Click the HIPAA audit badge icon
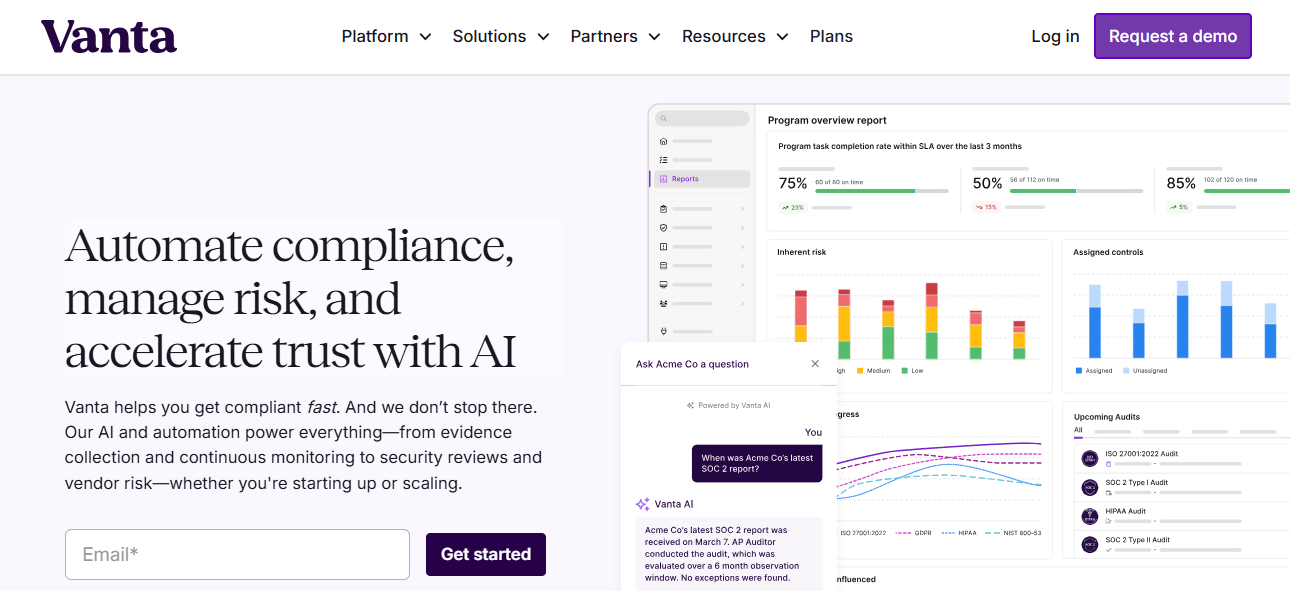This screenshot has height=591, width=1290. [x=1088, y=515]
